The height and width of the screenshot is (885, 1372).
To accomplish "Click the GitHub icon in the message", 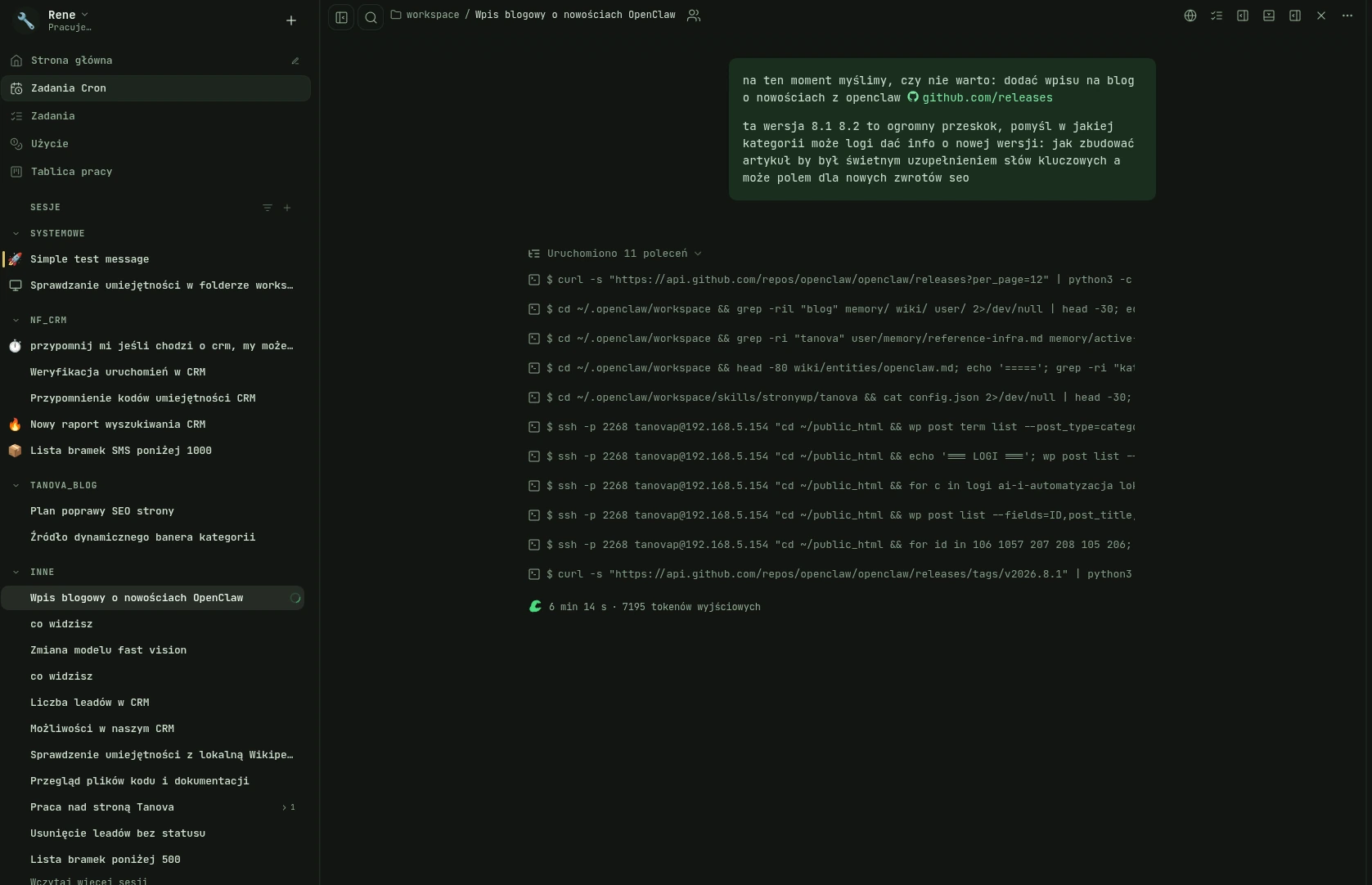I will (x=913, y=97).
